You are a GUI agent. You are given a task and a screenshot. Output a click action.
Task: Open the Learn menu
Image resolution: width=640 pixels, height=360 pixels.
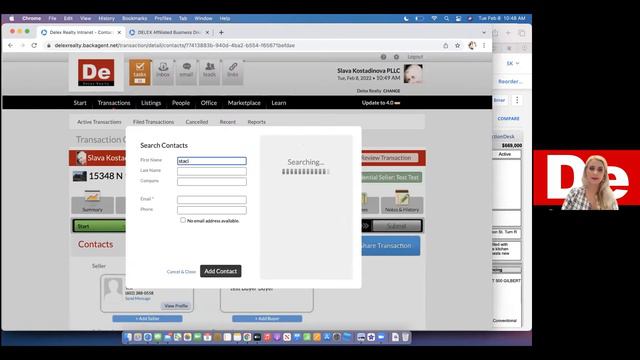(x=279, y=103)
